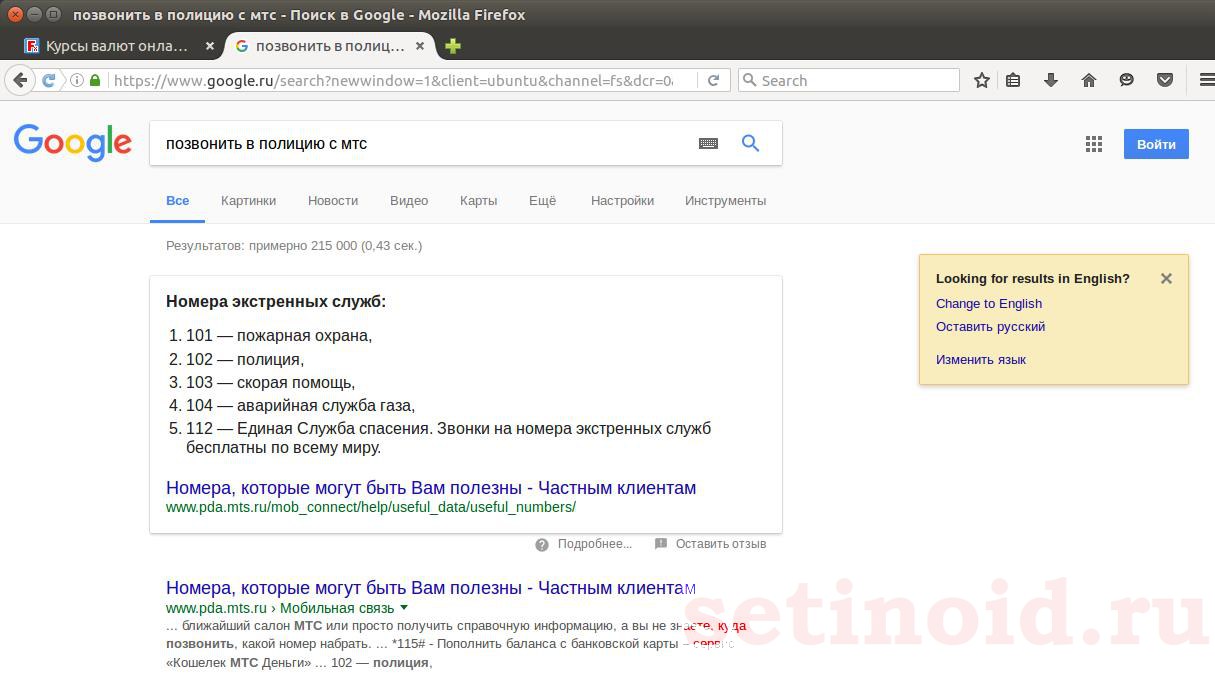The height and width of the screenshot is (681, 1215).
Task: Click the heading «Номера экстренных служб:»
Action: 276,301
